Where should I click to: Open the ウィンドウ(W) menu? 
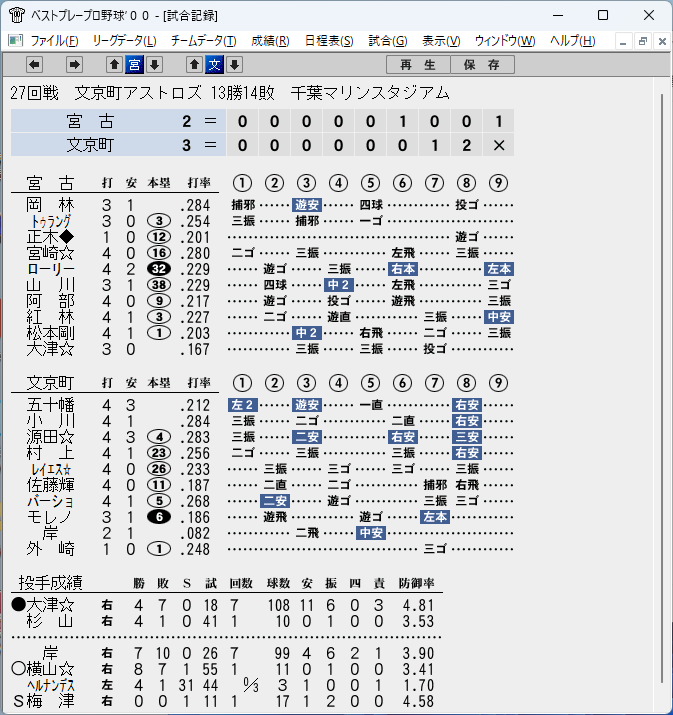tap(505, 41)
